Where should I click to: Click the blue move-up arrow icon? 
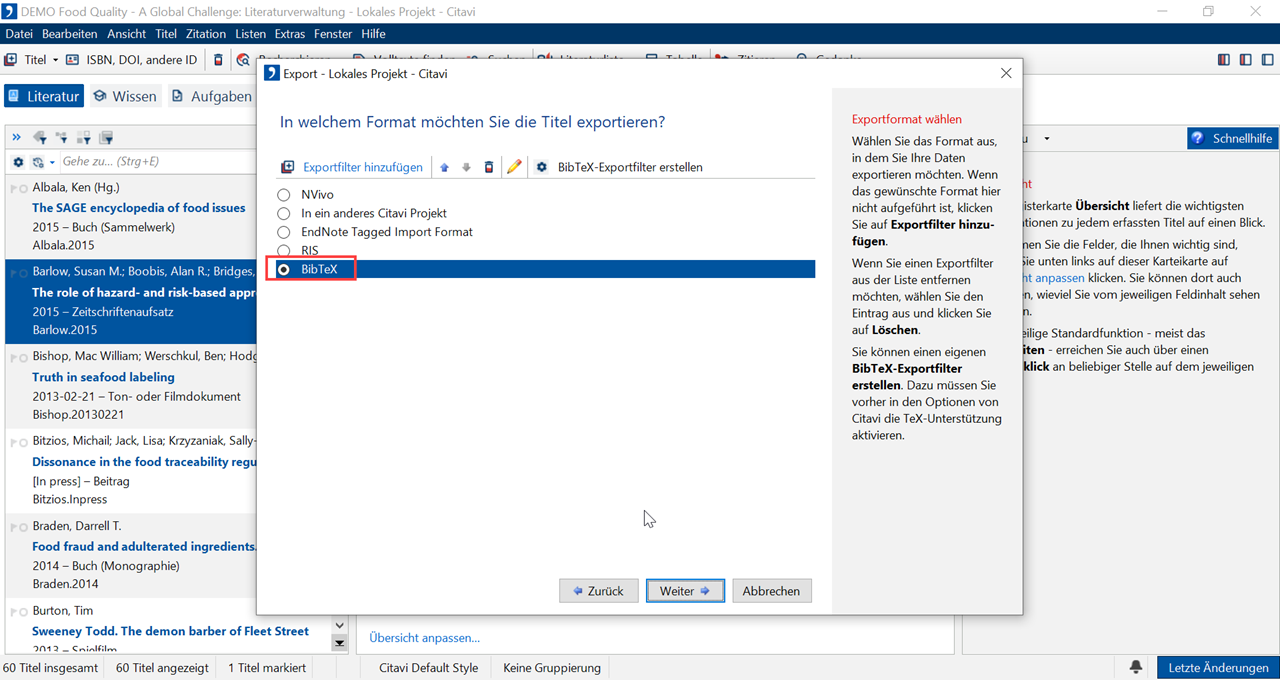pyautogui.click(x=445, y=167)
